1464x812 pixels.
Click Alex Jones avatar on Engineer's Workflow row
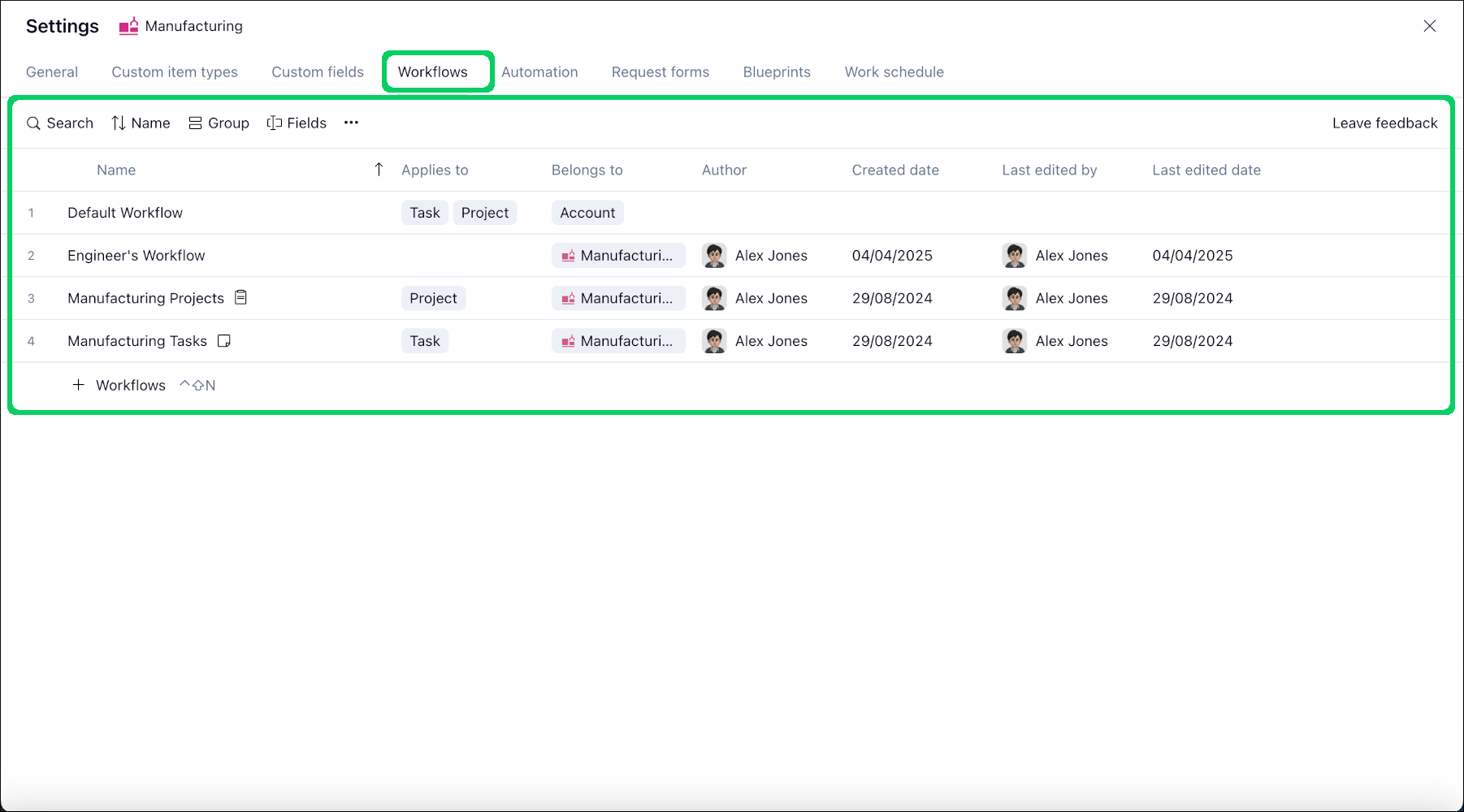coord(715,255)
